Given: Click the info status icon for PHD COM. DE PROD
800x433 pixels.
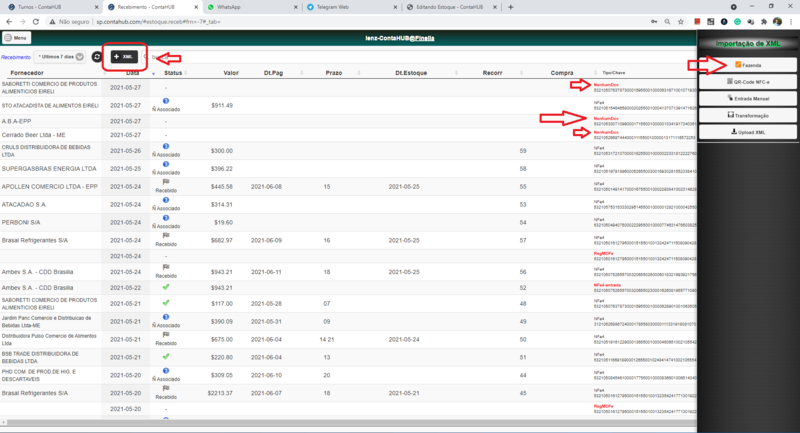Looking at the screenshot, I should [x=166, y=371].
